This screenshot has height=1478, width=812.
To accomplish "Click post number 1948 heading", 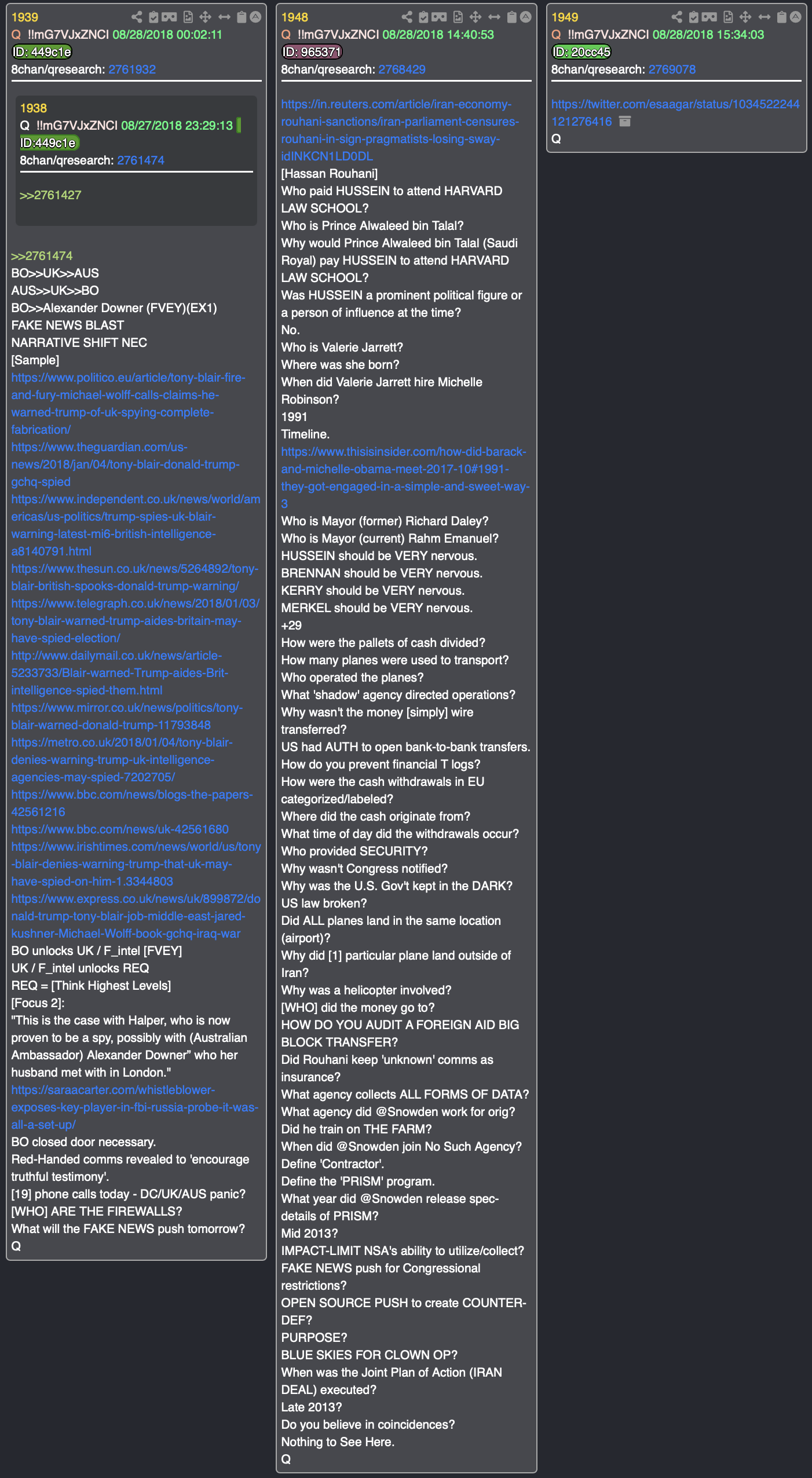I will click(x=294, y=17).
